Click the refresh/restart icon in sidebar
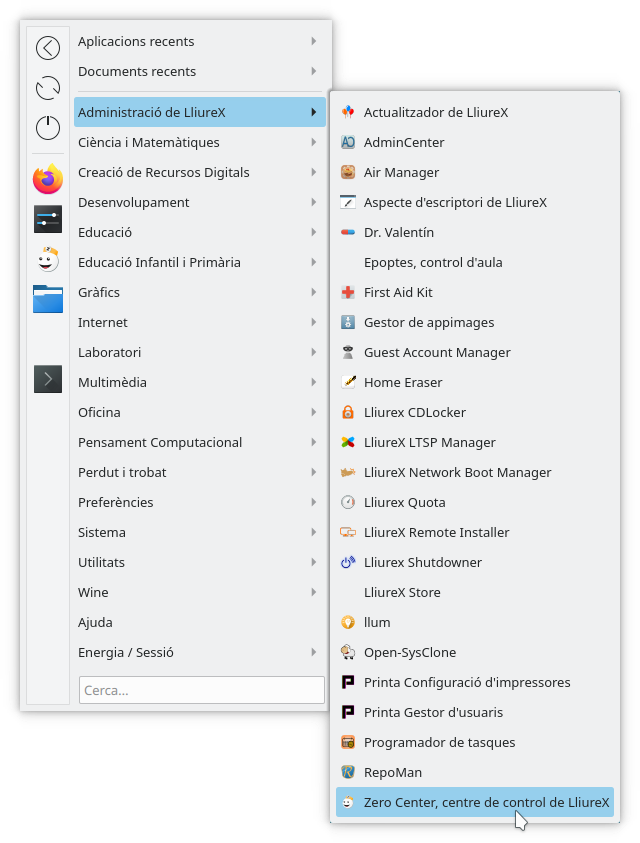Screen dimensions: 640x843 coord(48,88)
